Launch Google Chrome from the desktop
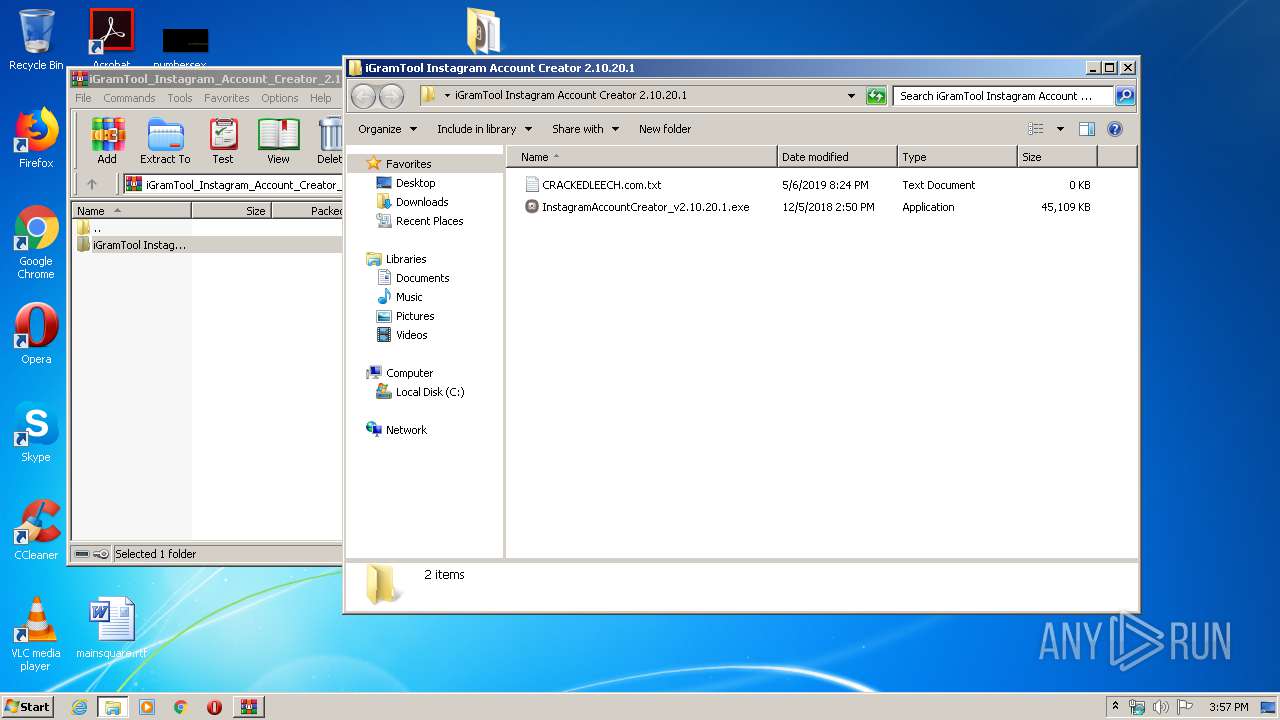Image resolution: width=1280 pixels, height=720 pixels. pyautogui.click(x=36, y=243)
